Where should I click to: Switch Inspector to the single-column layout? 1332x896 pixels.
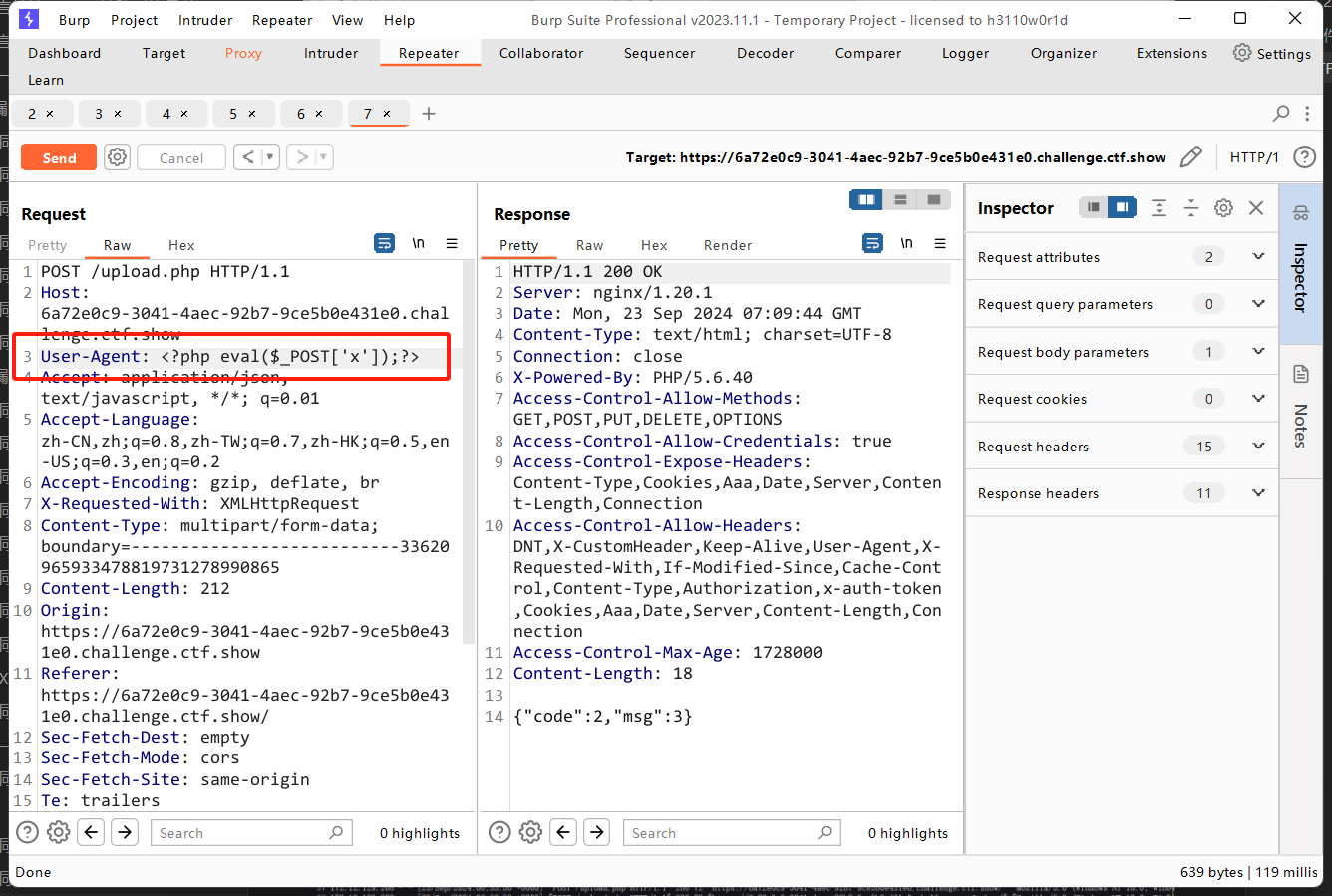[1094, 207]
